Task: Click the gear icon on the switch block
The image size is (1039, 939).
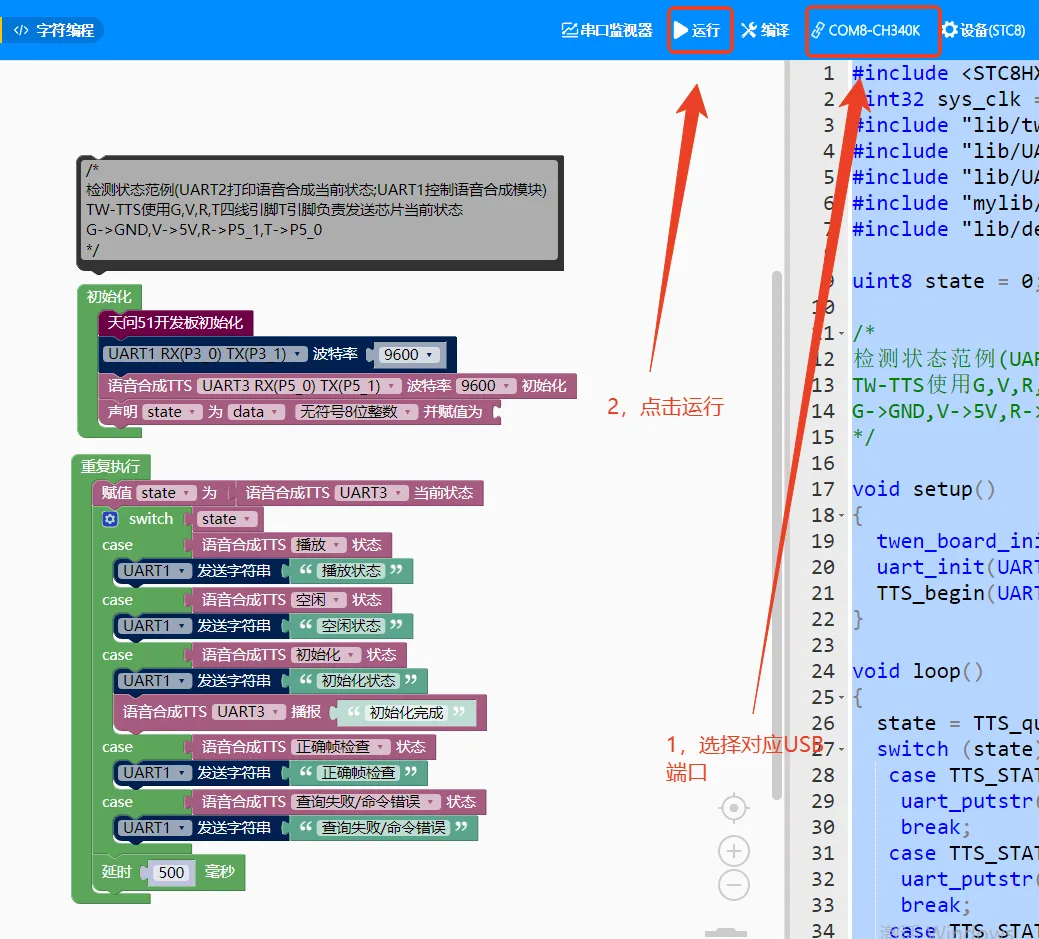Action: pyautogui.click(x=110, y=519)
